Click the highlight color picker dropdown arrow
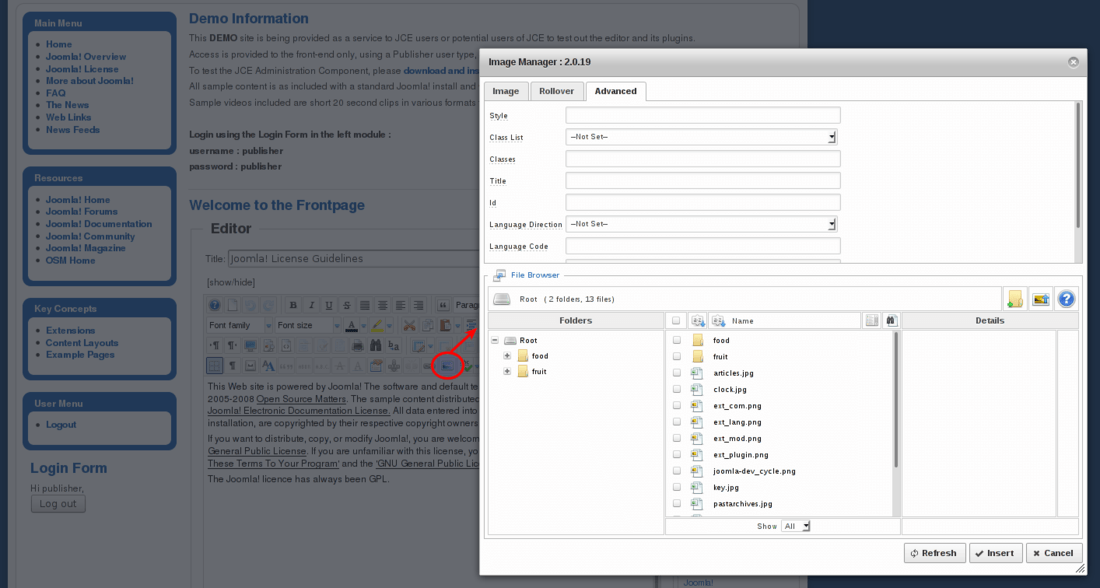The width and height of the screenshot is (1100, 588). (389, 325)
